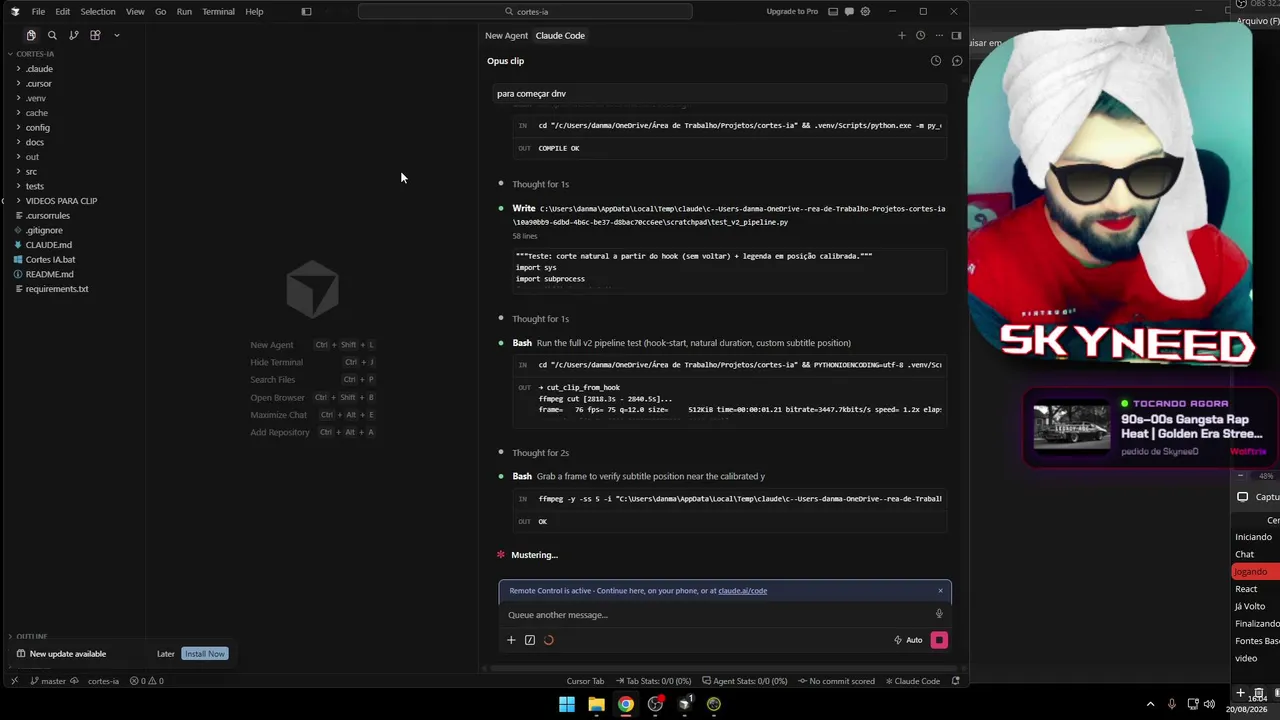
Task: Open the Source Control icon
Action: 73,35
